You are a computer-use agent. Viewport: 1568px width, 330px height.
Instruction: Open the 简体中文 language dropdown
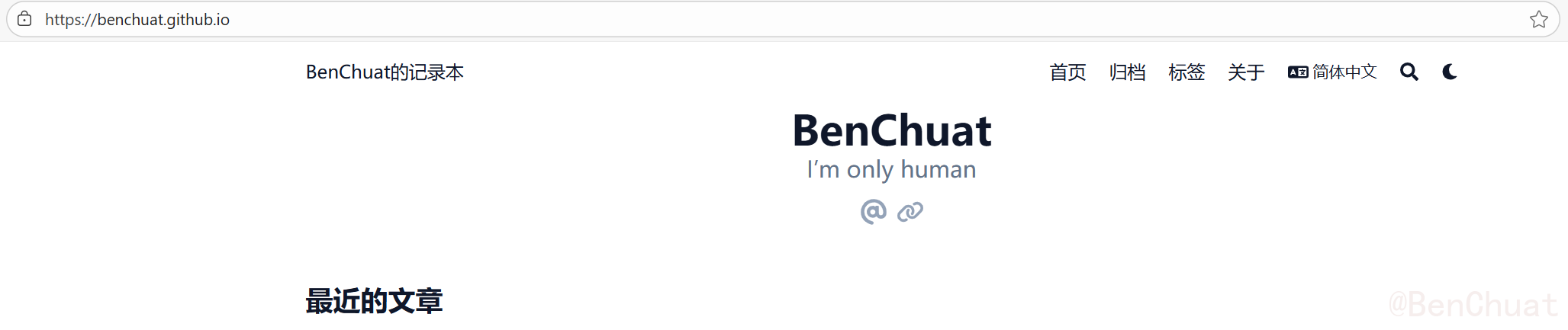(x=1344, y=72)
